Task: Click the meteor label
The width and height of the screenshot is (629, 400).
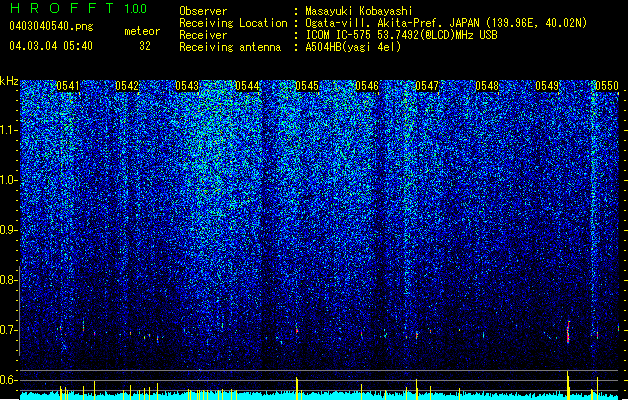Action: point(142,31)
